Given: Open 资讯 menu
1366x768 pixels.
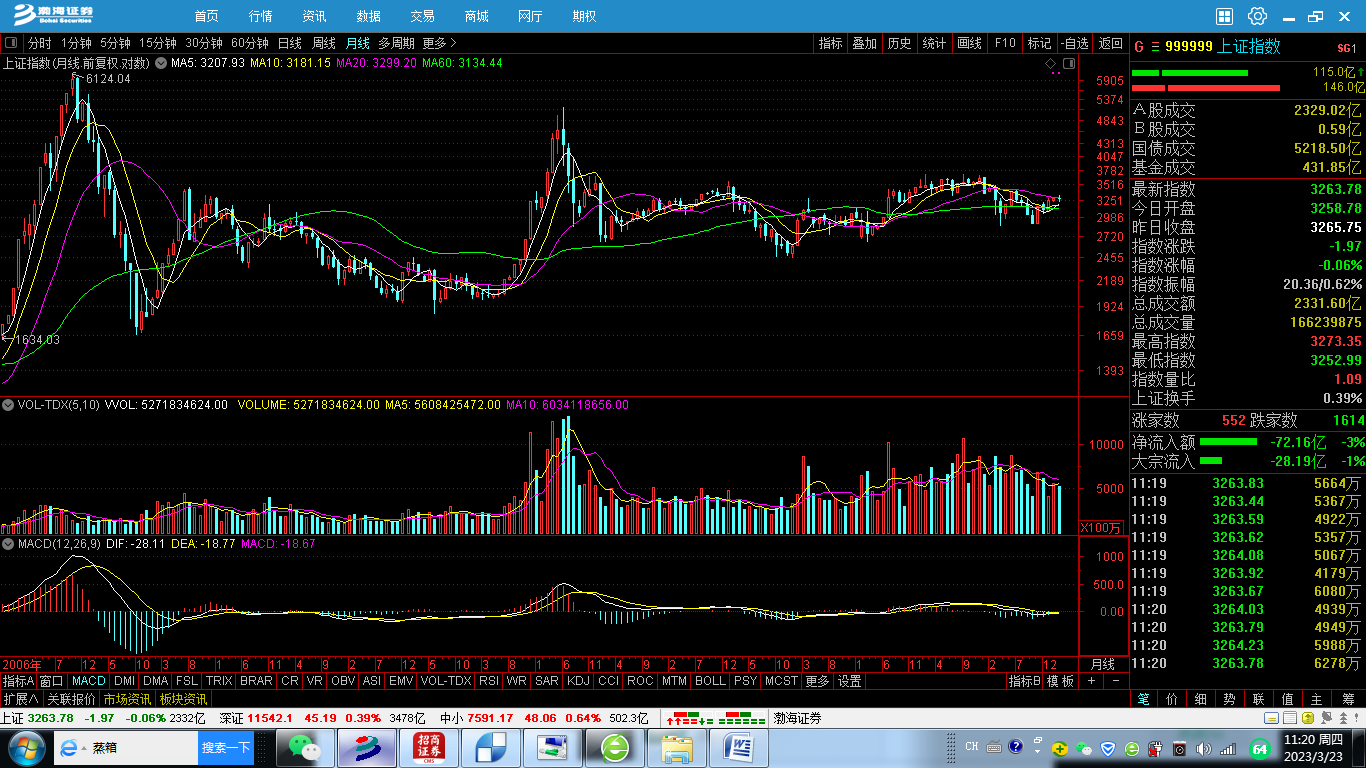Looking at the screenshot, I should click(314, 16).
